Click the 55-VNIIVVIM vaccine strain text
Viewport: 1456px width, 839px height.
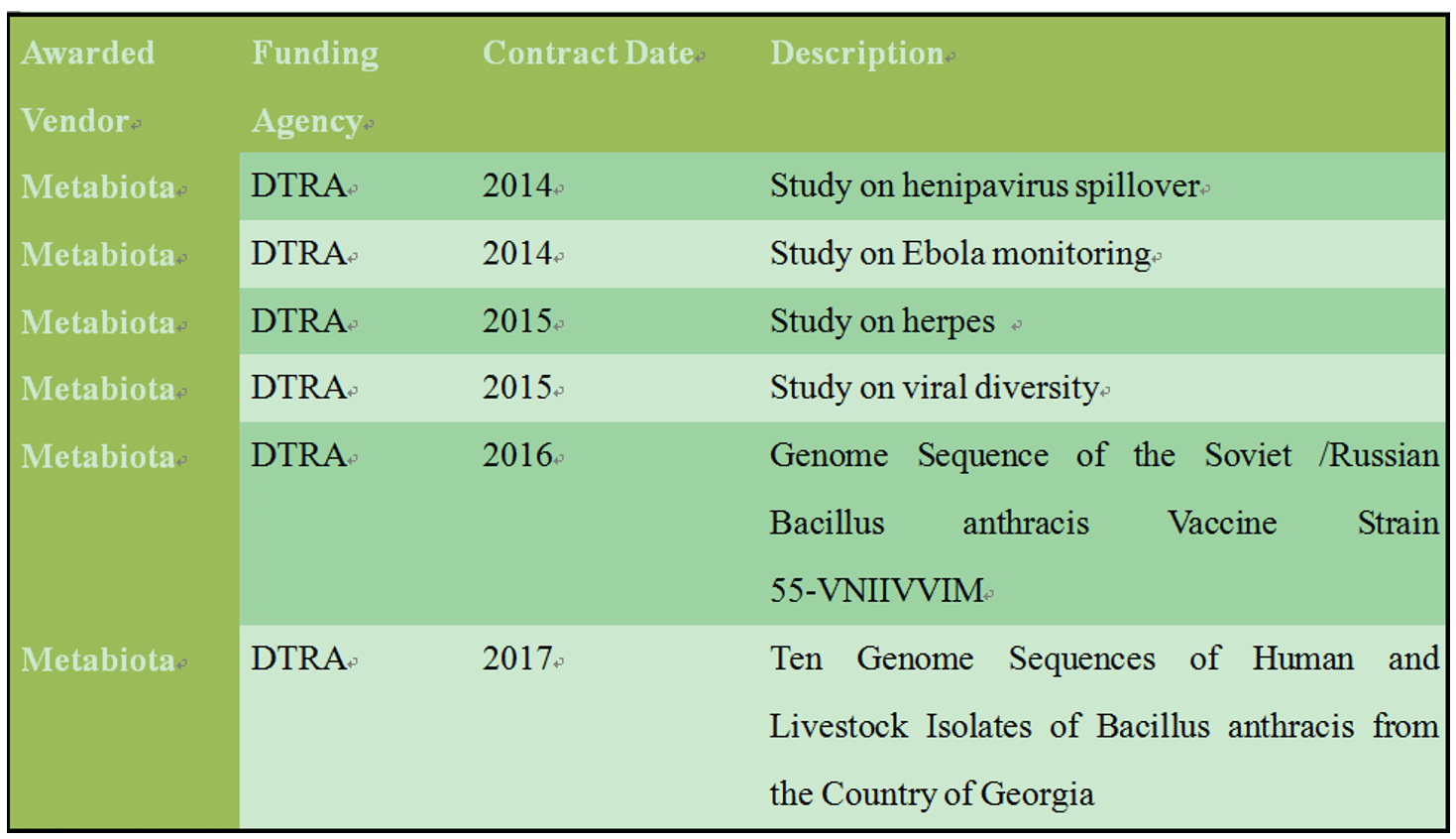876,591
